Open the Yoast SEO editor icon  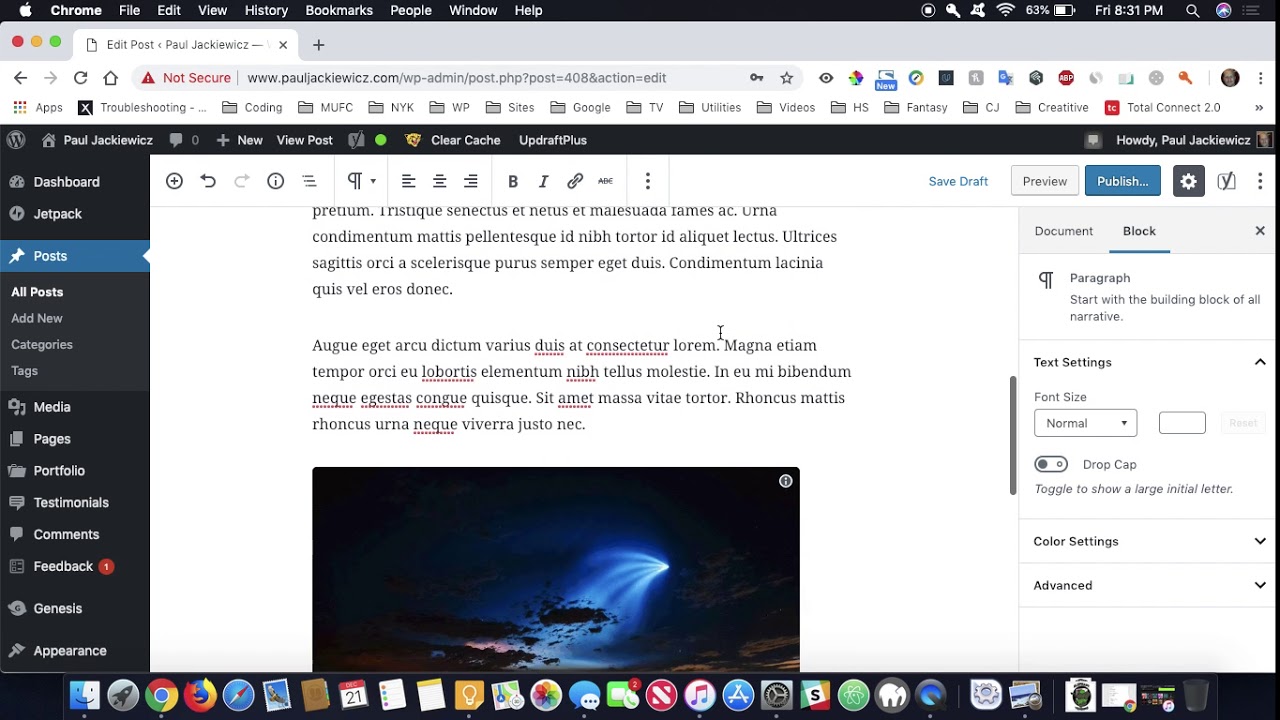[1227, 181]
